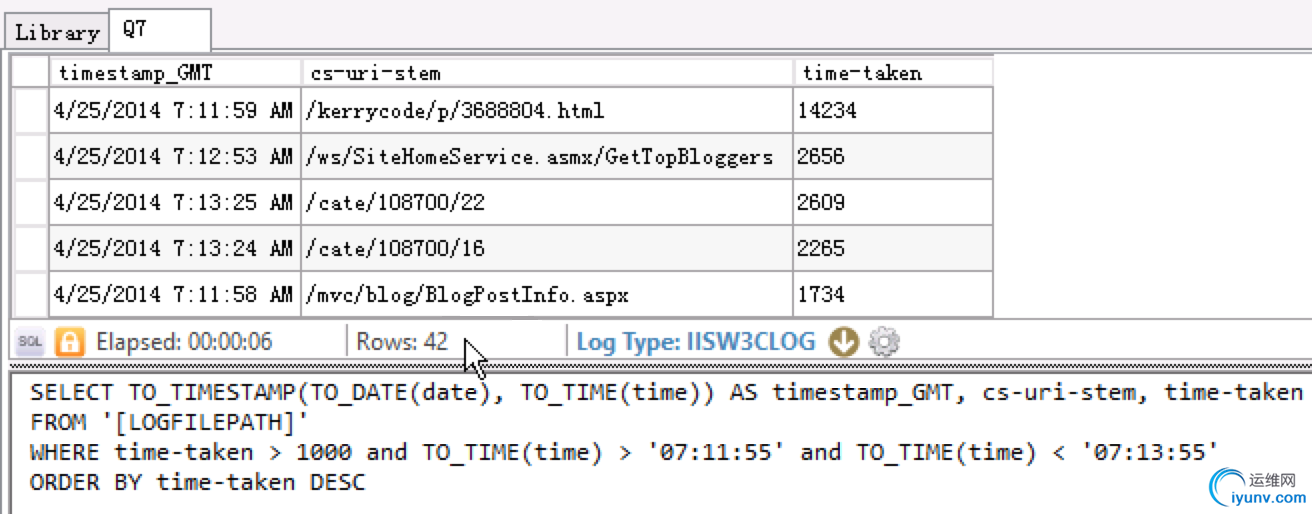Sort by time-taken column header
Viewport: 1312px width, 514px height.
(893, 73)
